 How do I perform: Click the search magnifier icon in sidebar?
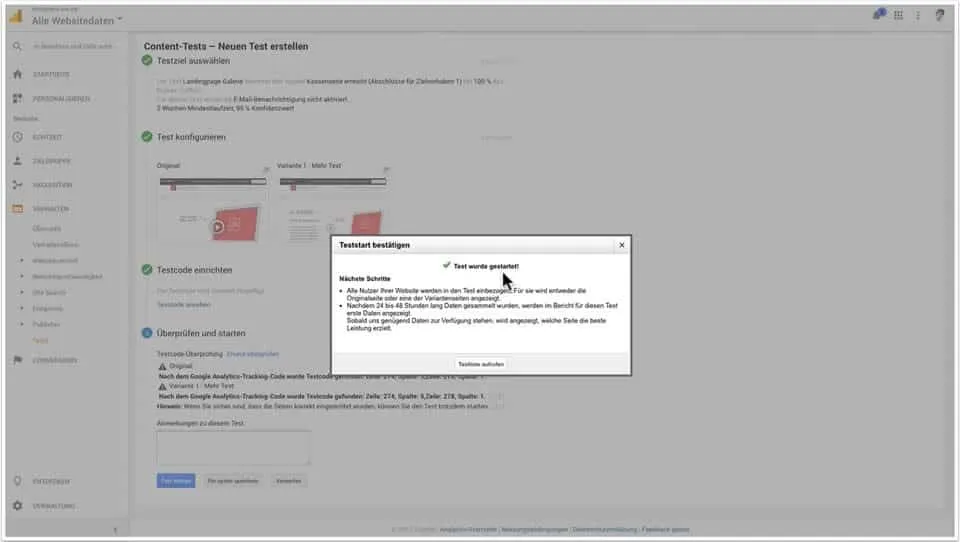coord(17,46)
